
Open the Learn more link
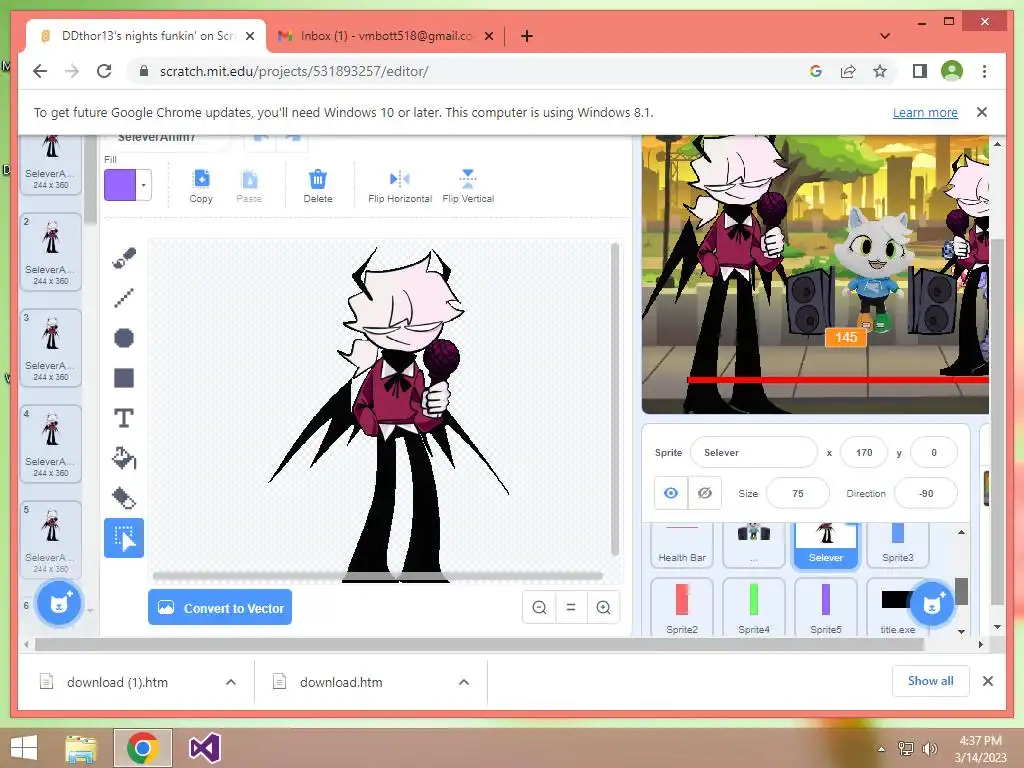[925, 112]
